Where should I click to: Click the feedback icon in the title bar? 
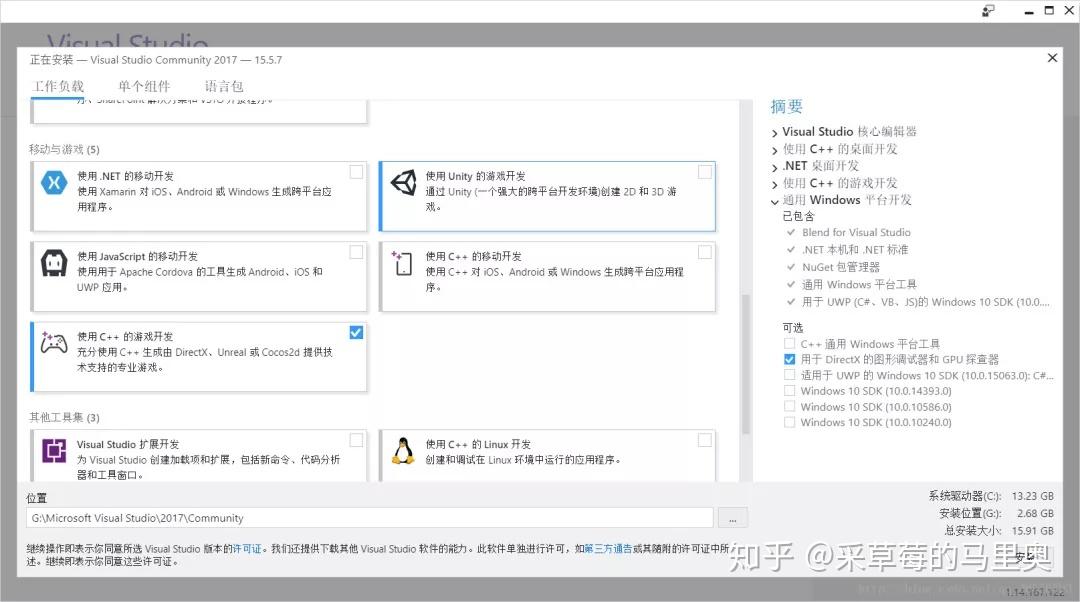[988, 10]
